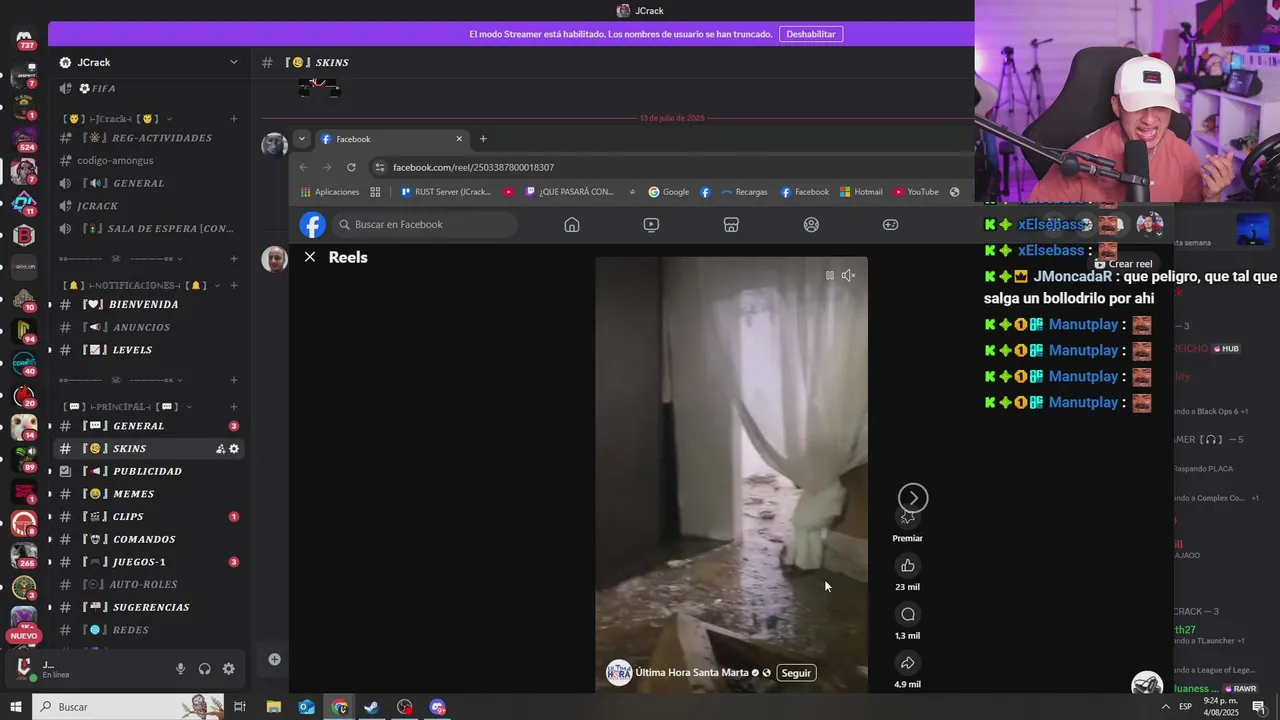Open Steam from the taskbar

point(371,707)
